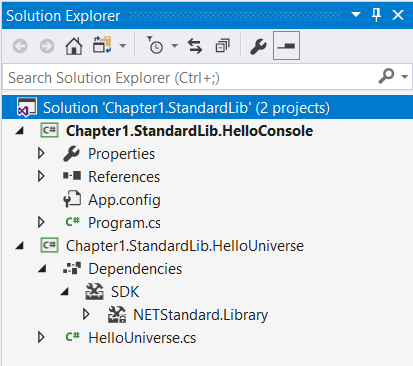
Task: Click the Collapse All icon
Action: [222, 46]
